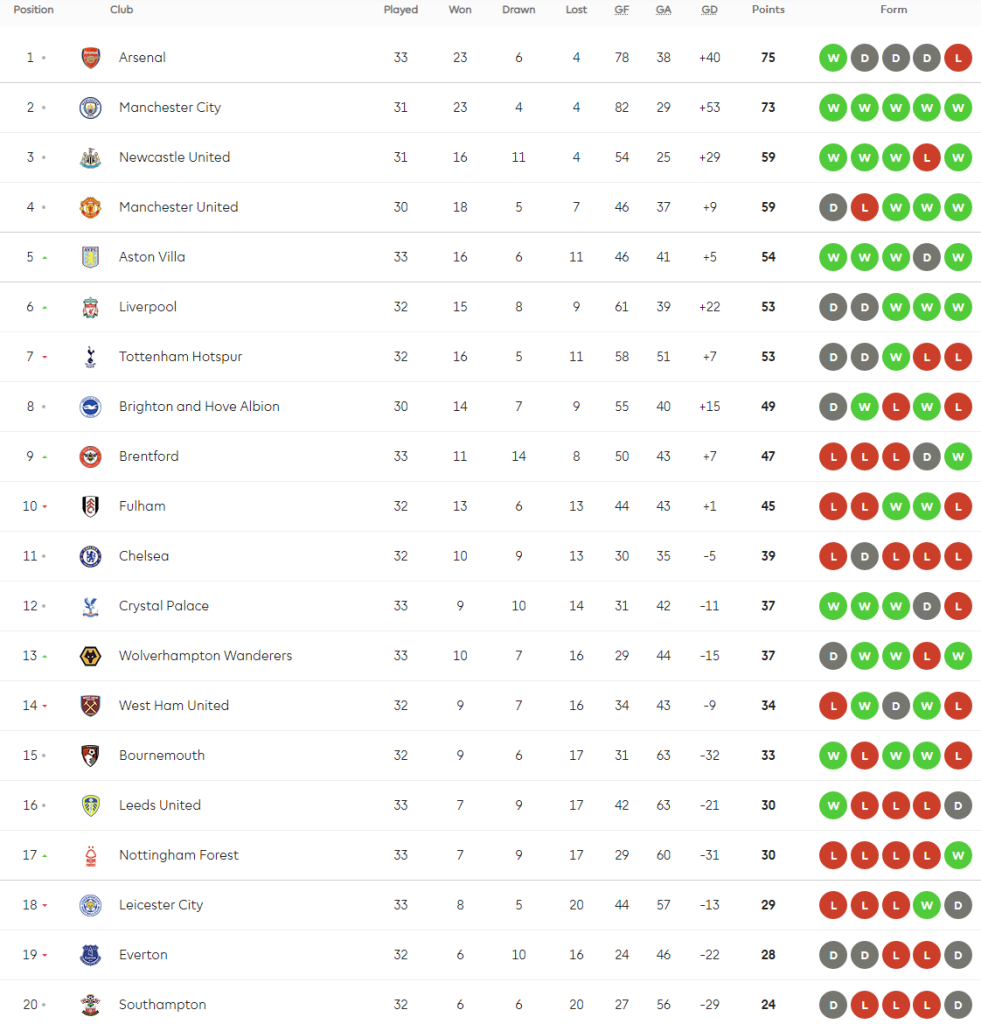Click the Wolverhampton Wanderers crest icon

tap(91, 656)
